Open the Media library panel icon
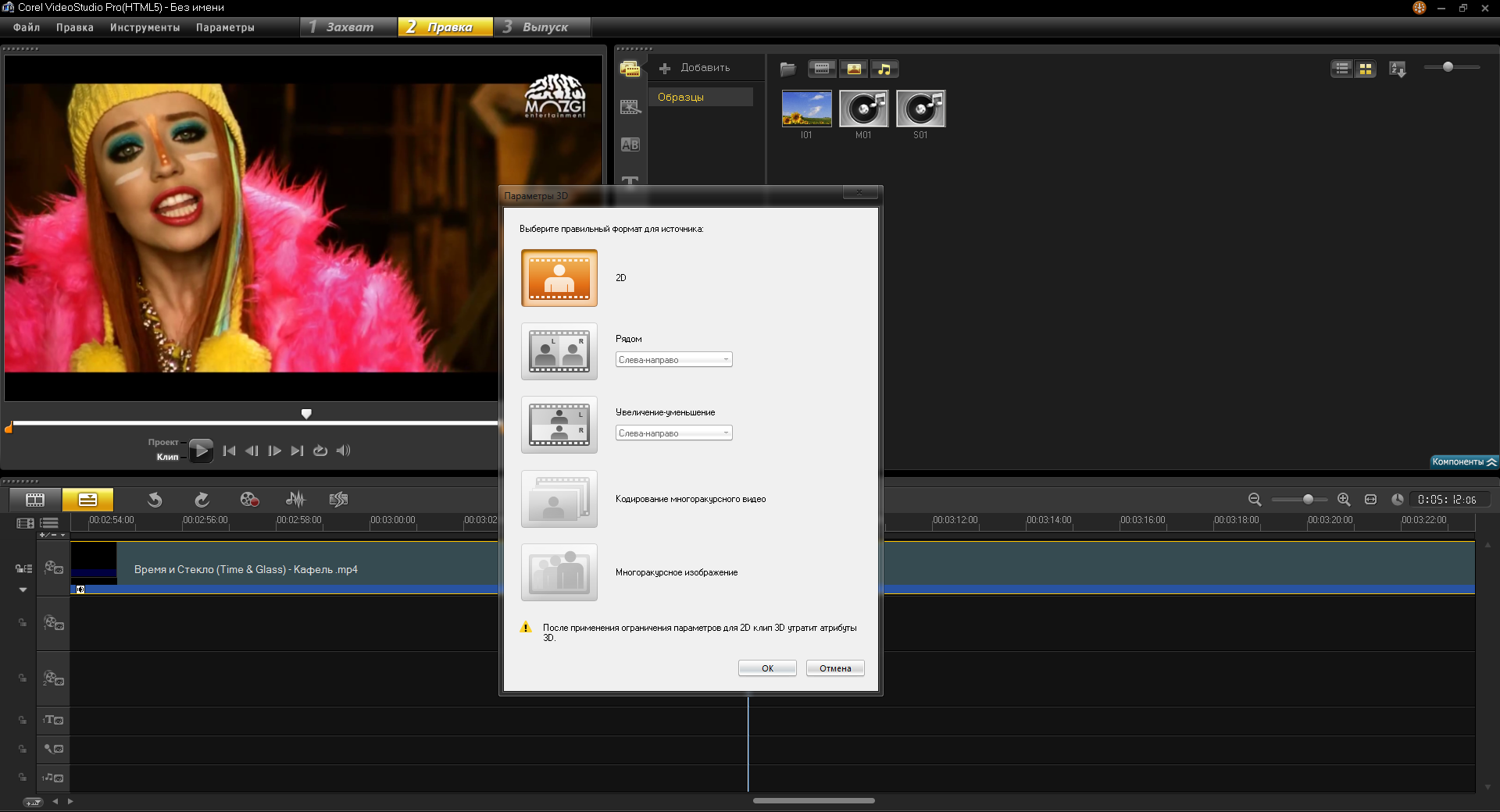The width and height of the screenshot is (1500, 812). (x=630, y=69)
